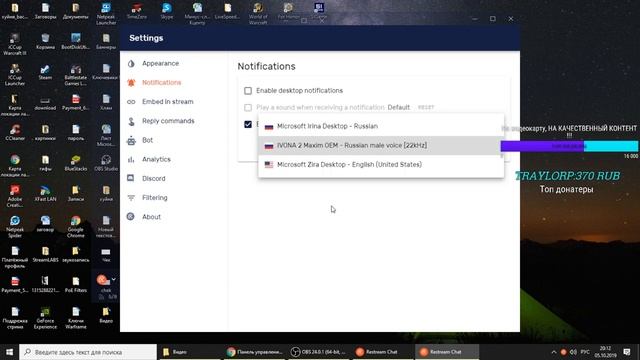Click the Appearance icon in Settings sidebar
Screen dimensions: 640x360
[x=131, y=63]
